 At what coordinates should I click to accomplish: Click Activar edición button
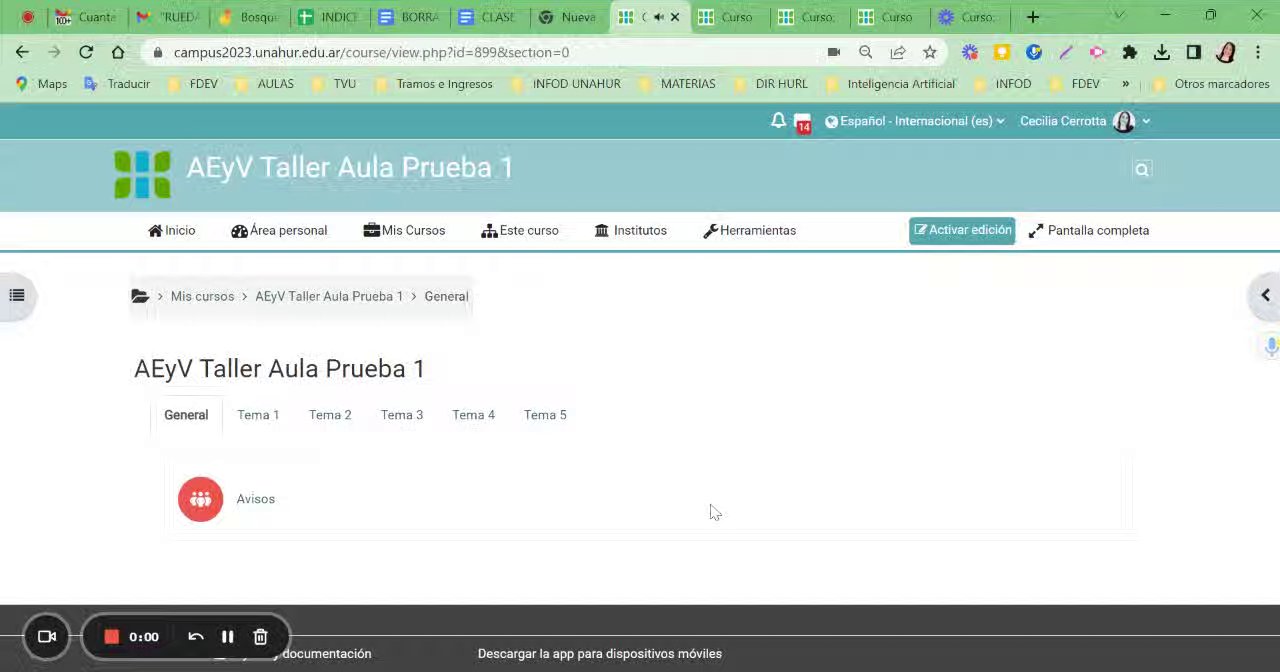[962, 230]
